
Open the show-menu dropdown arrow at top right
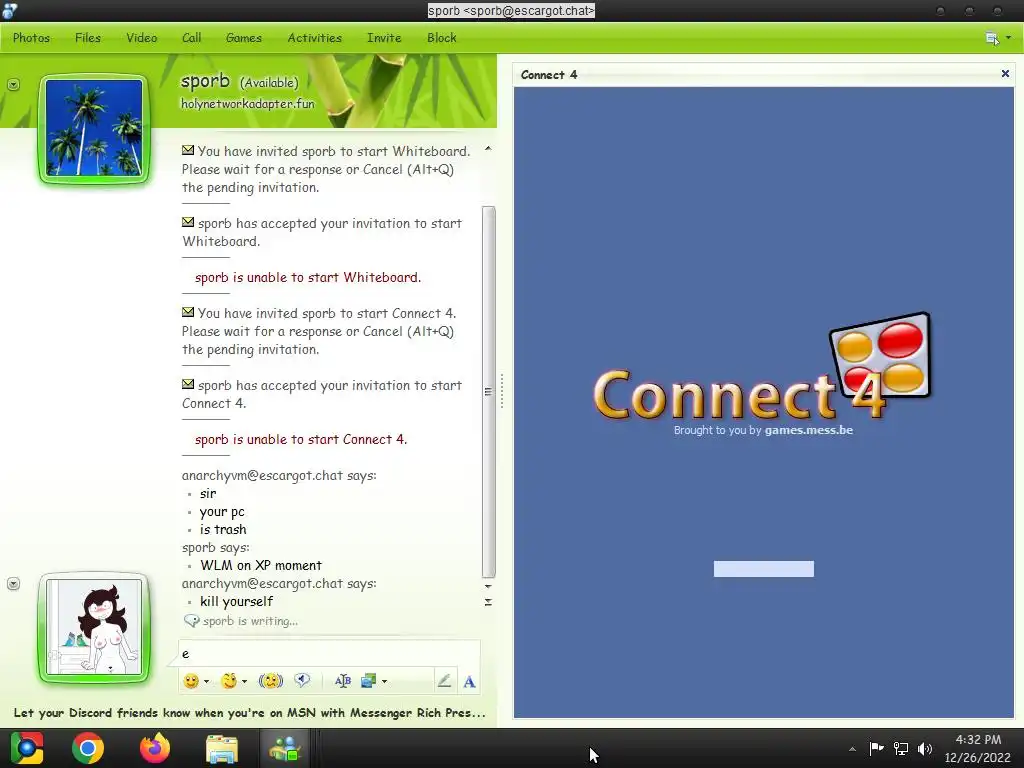(1008, 38)
